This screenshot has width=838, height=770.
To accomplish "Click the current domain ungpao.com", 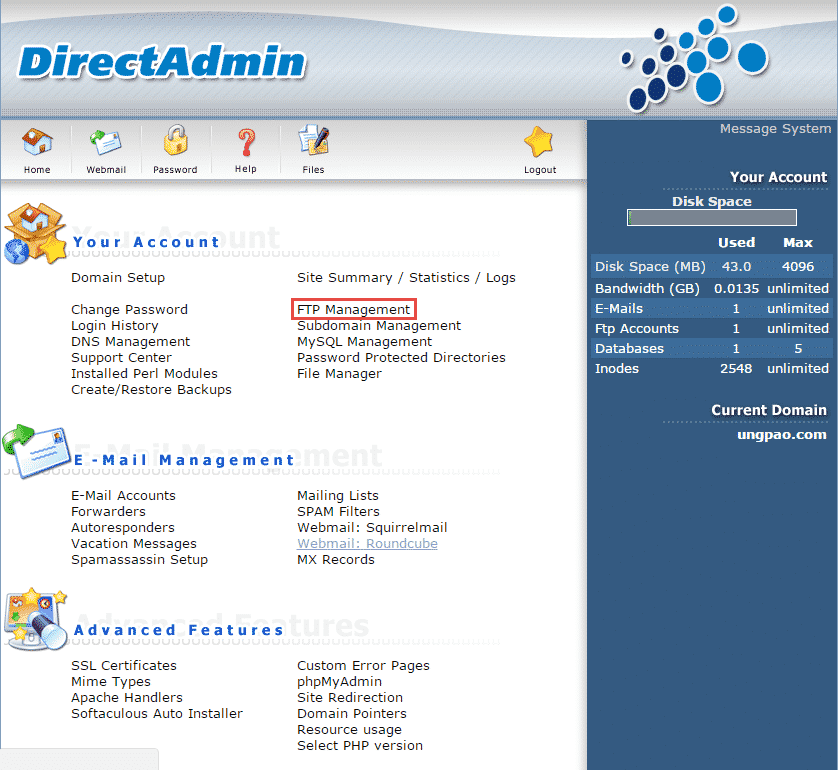I will click(x=782, y=434).
